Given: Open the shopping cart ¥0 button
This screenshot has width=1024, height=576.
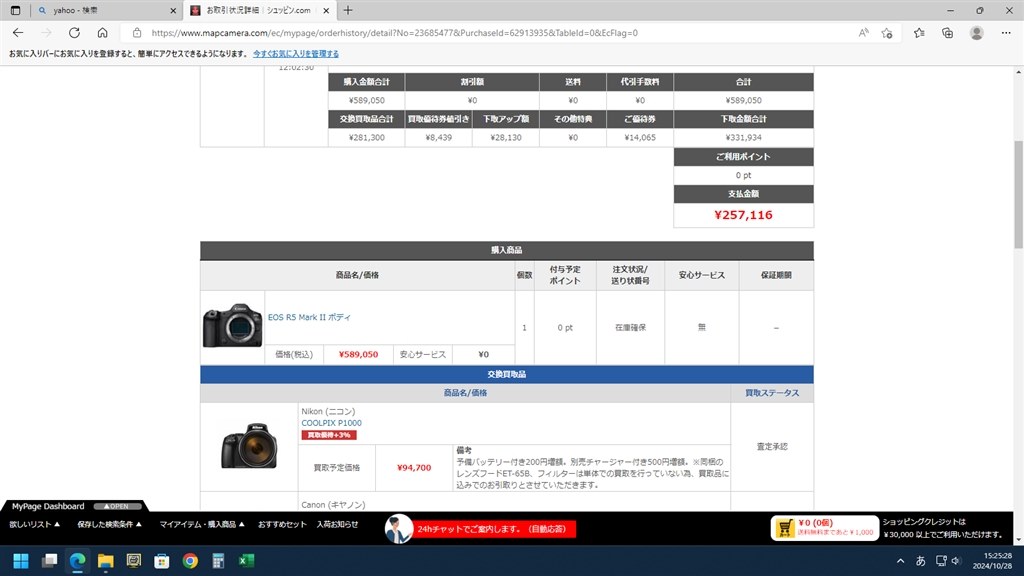Looking at the screenshot, I should 825,528.
